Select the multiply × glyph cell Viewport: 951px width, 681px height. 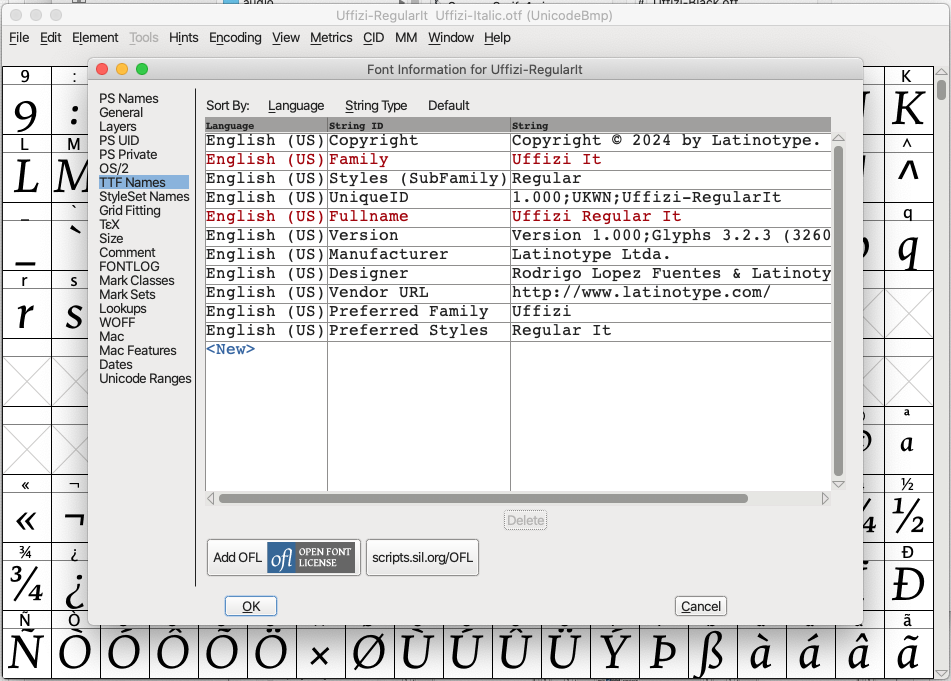click(x=320, y=652)
